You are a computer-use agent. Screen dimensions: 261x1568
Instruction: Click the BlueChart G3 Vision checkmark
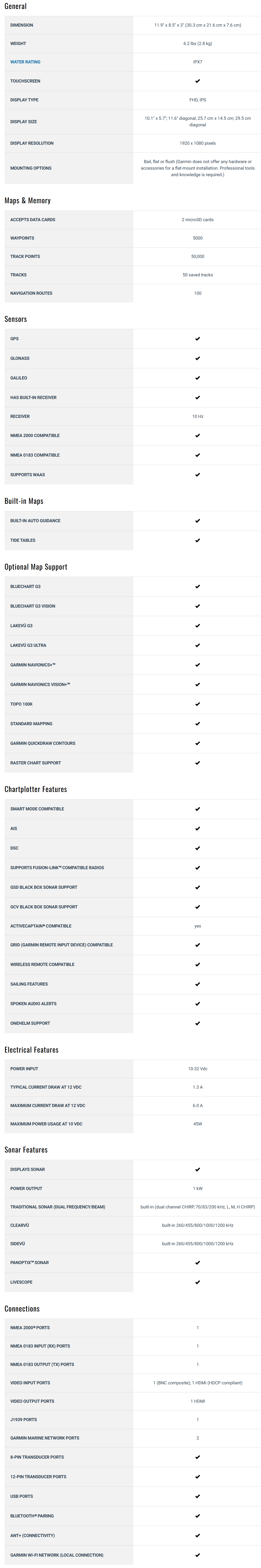(198, 606)
